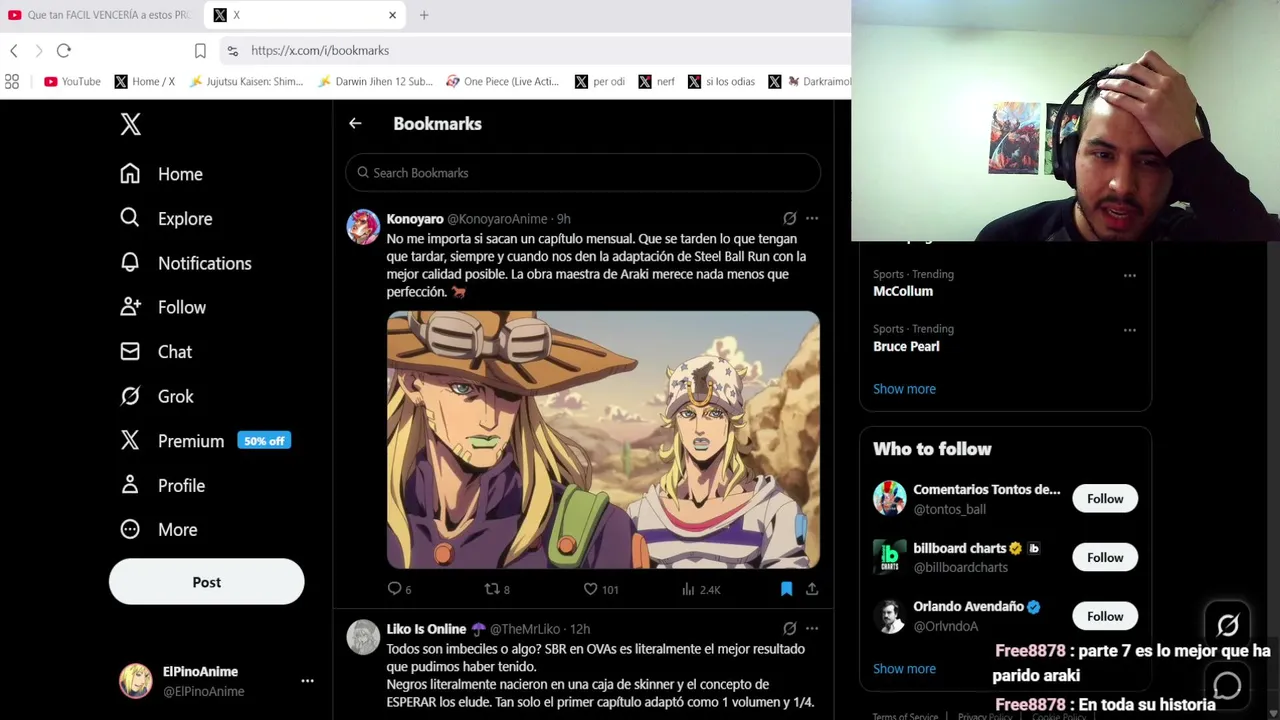View analytics of Konoyaro post
Image resolution: width=1280 pixels, height=720 pixels.
coord(701,589)
